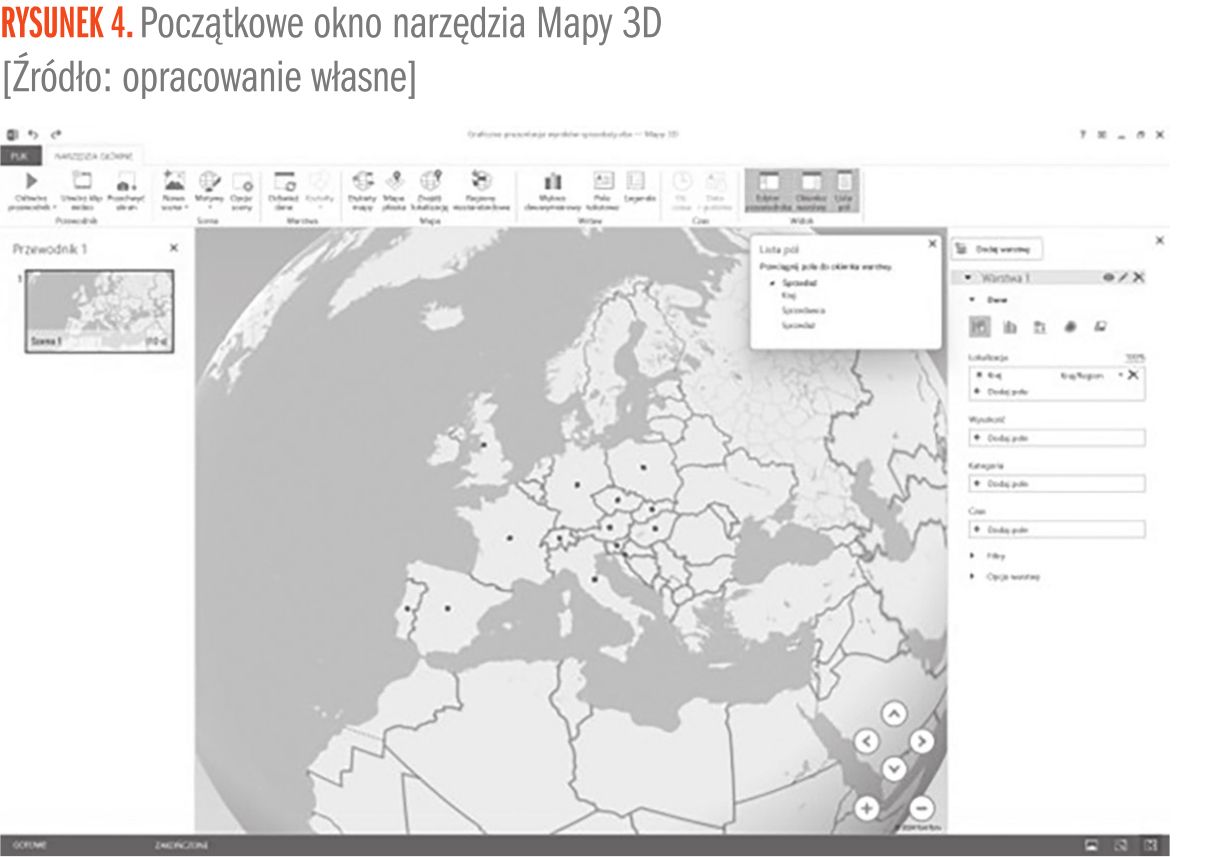The height and width of the screenshot is (857, 1212).
Task: Open the PLIK tab
Action: pyautogui.click(x=20, y=156)
